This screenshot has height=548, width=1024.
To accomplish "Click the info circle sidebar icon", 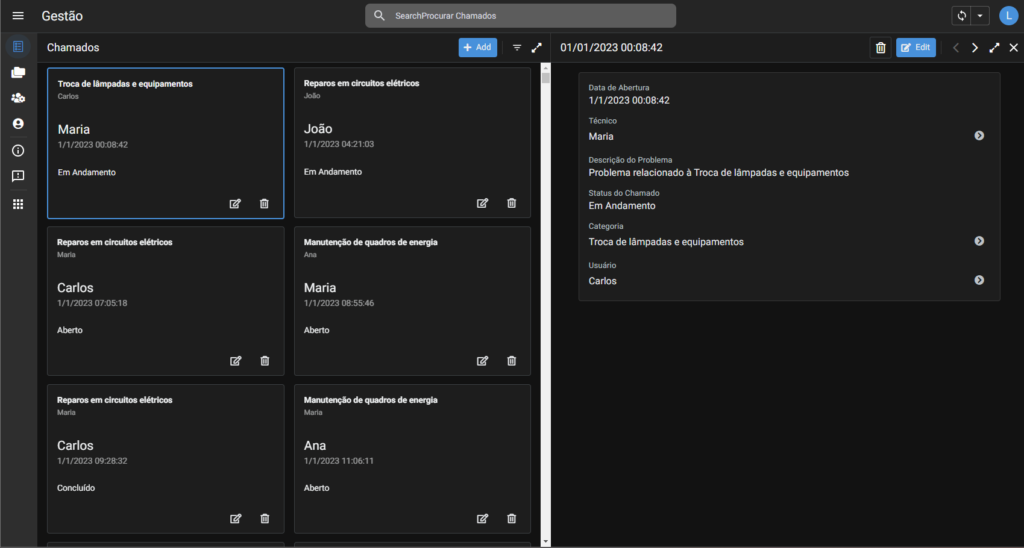I will [x=18, y=150].
